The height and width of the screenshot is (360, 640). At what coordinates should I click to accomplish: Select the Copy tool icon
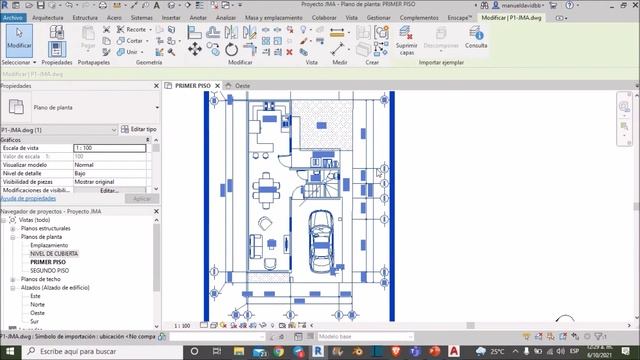pos(213,49)
